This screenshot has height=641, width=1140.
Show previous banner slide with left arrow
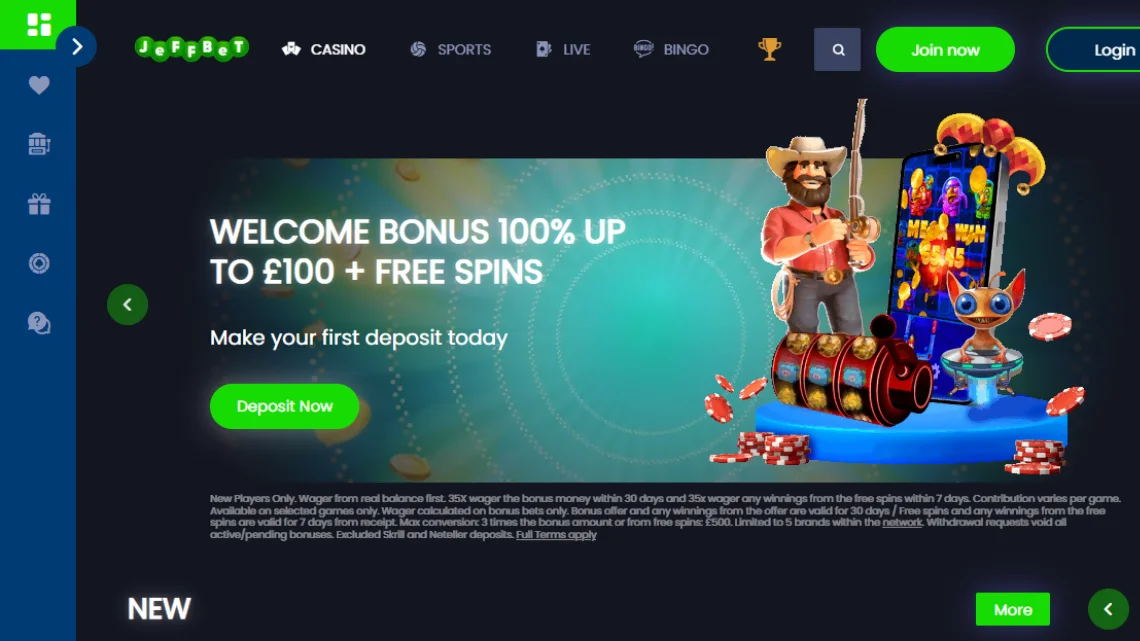(127, 305)
